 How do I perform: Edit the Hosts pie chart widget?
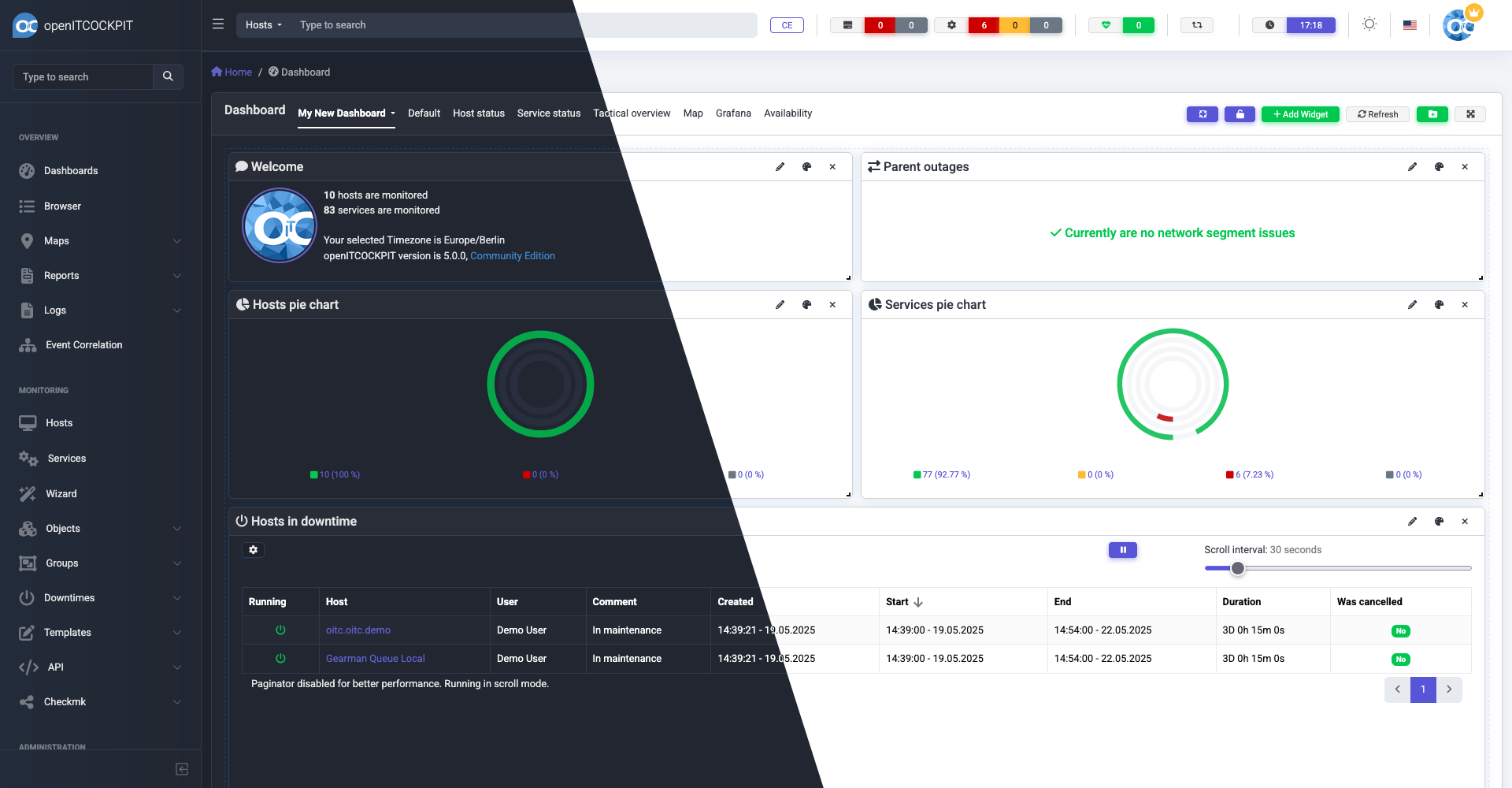[780, 305]
